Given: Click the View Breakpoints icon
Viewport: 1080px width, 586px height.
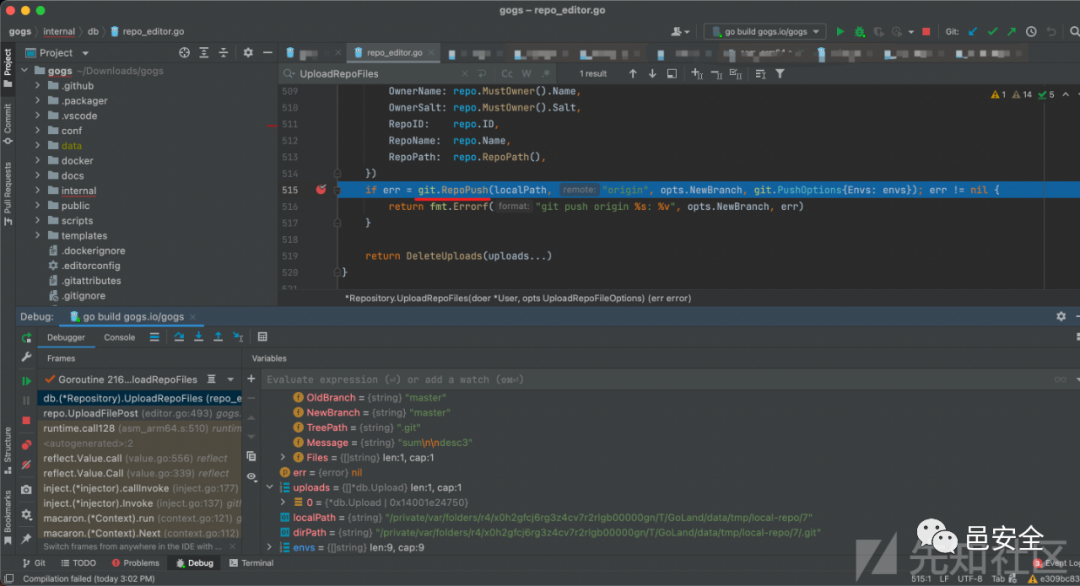Looking at the screenshot, I should [x=27, y=444].
